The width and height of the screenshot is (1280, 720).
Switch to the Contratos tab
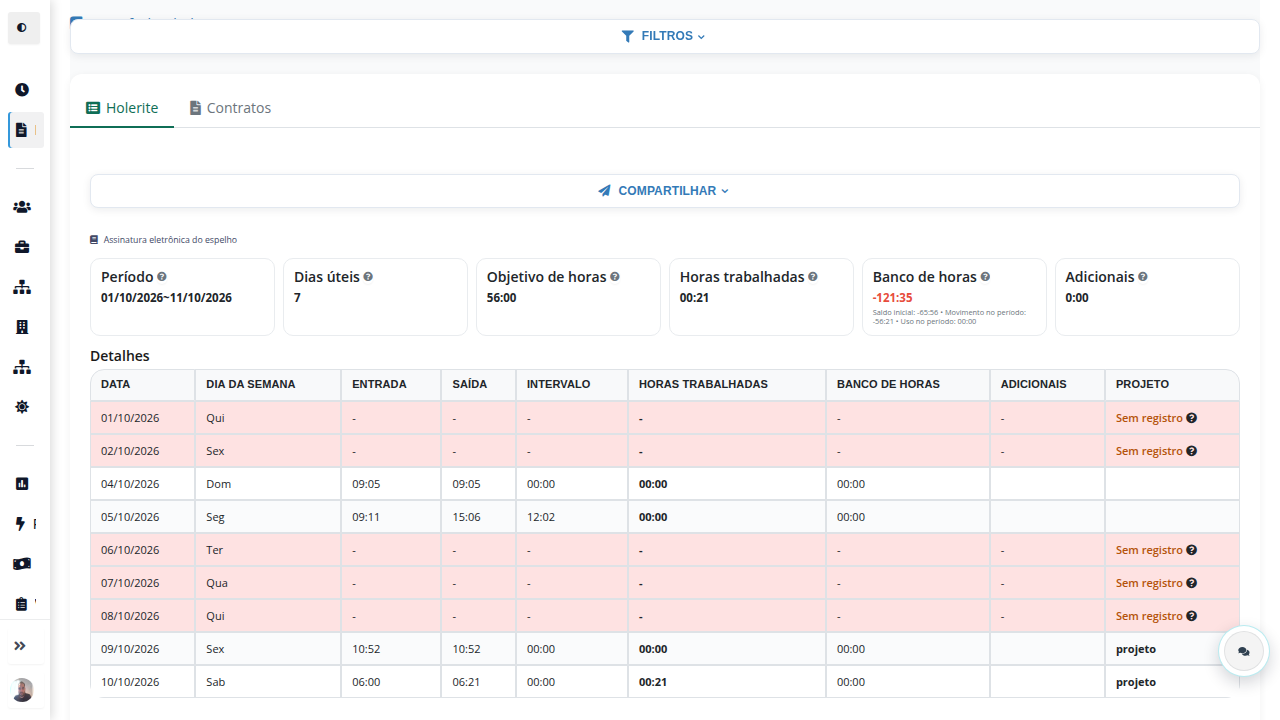tap(230, 108)
